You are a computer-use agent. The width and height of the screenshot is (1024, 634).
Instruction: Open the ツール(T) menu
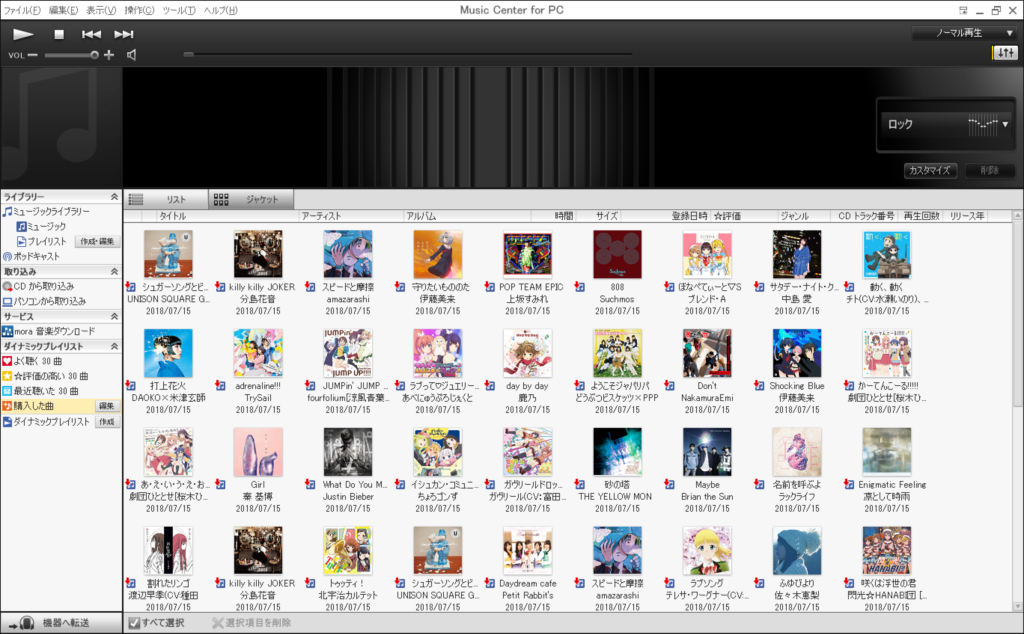179,10
